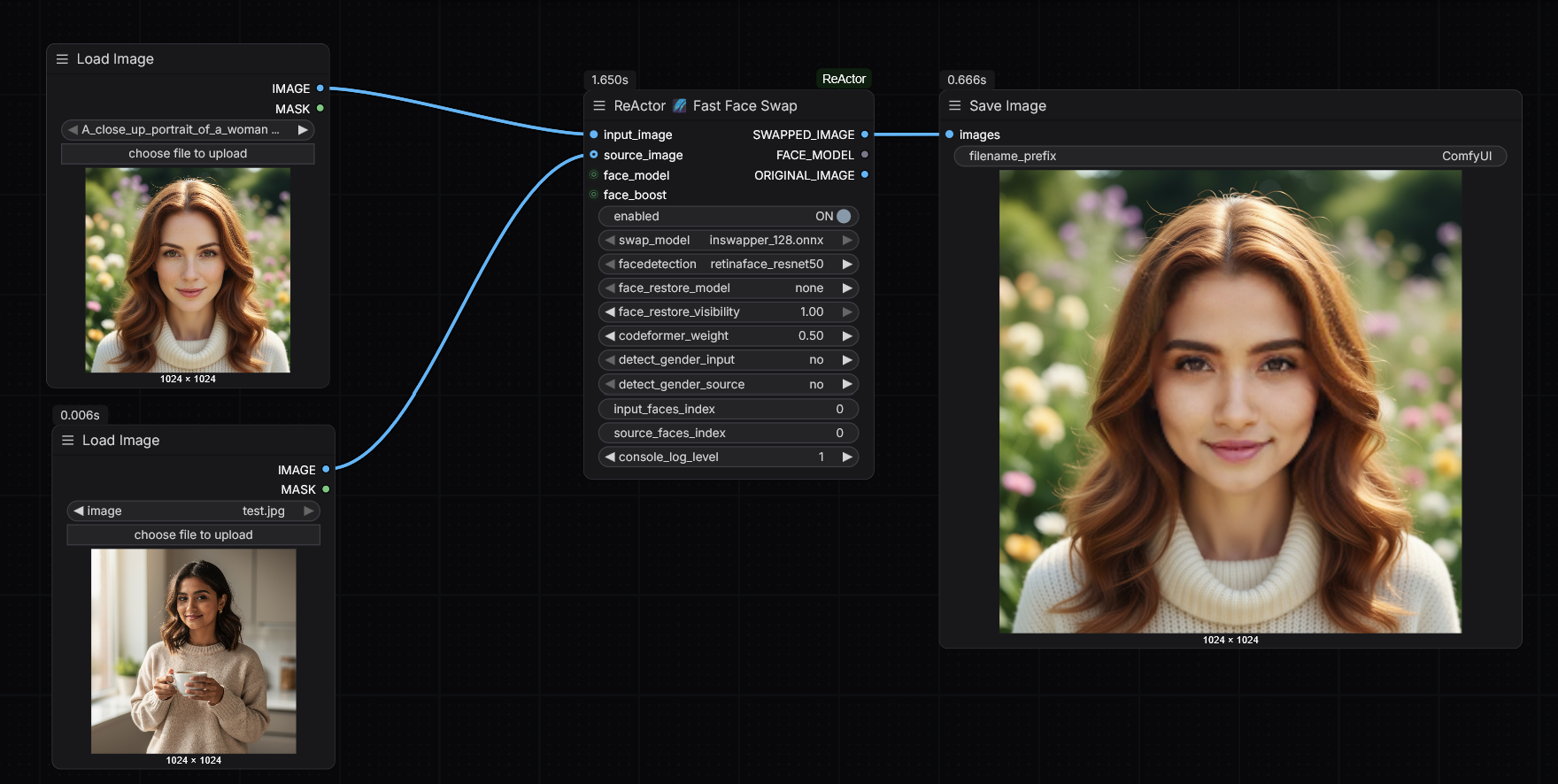Click the input_faces_index value field
Screen dimensions: 1558x784
pos(728,410)
